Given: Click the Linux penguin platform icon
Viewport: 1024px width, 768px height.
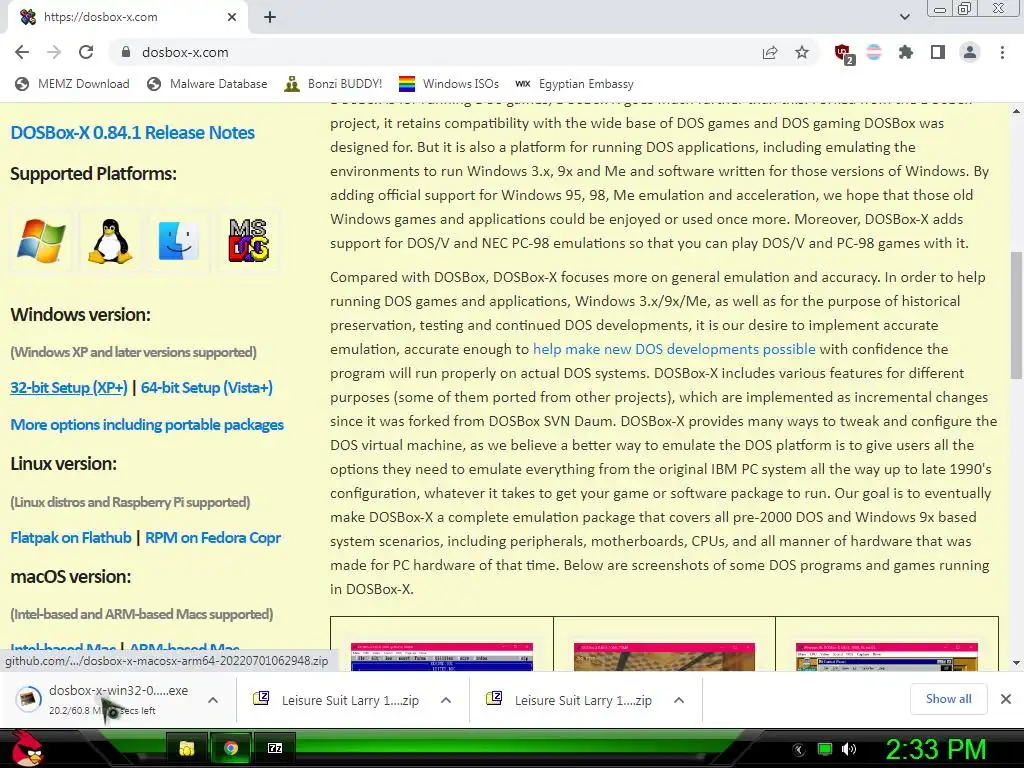Looking at the screenshot, I should coord(110,241).
